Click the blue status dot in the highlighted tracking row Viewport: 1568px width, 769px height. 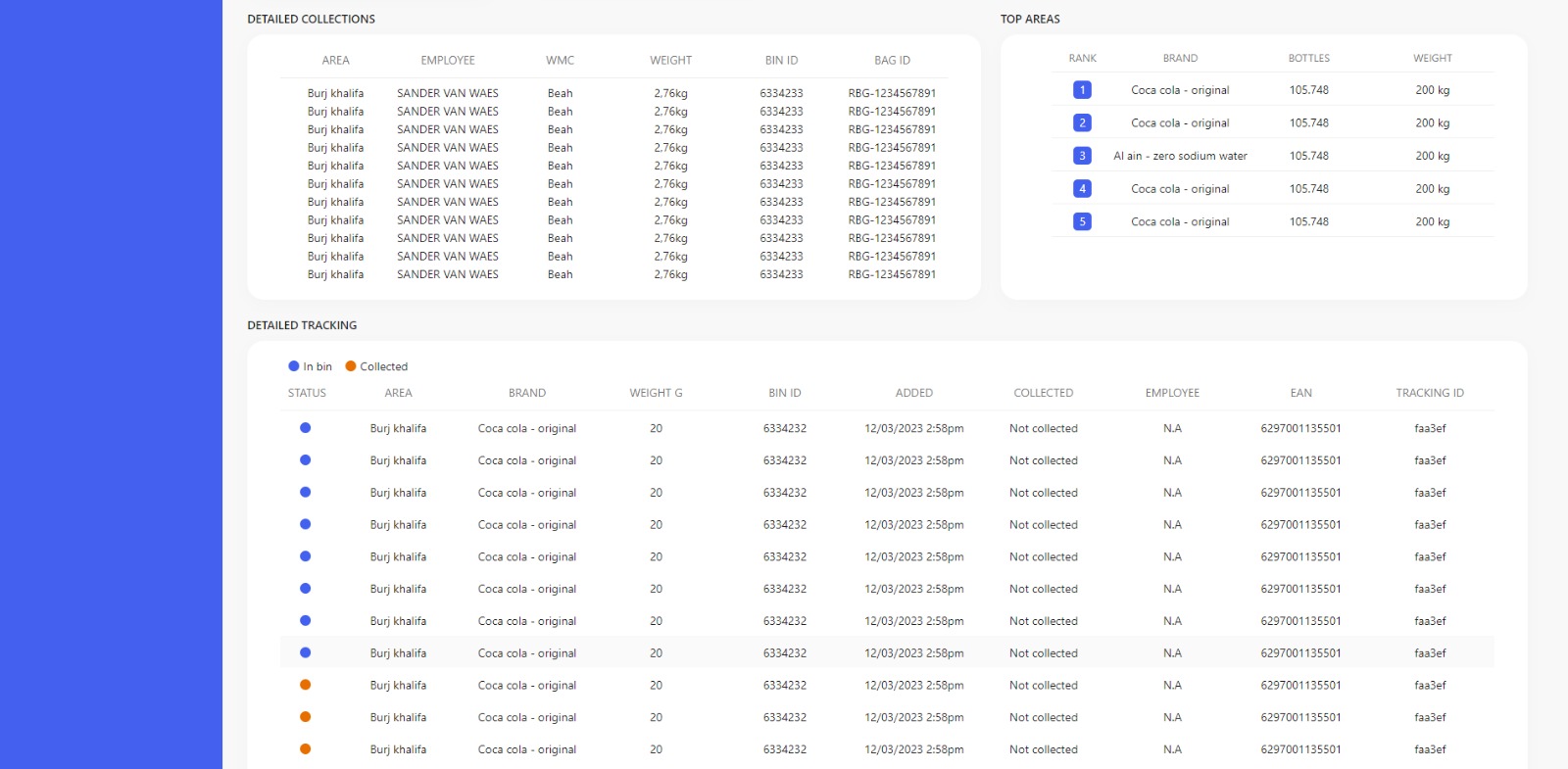tap(305, 652)
